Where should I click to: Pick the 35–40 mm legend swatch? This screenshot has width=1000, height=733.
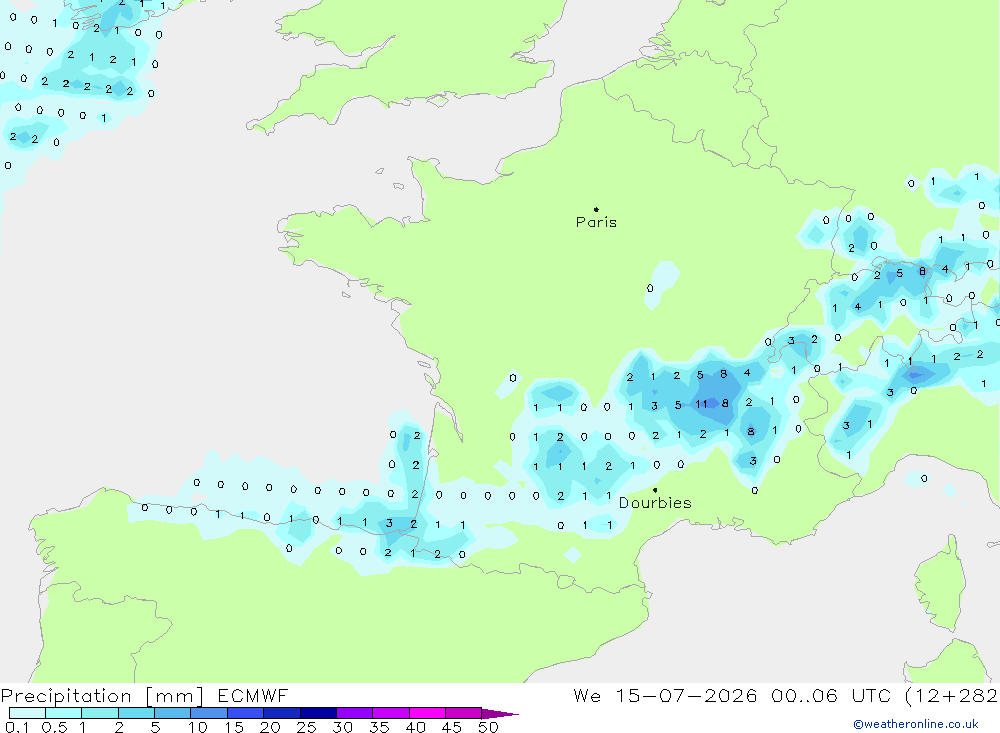(x=390, y=713)
